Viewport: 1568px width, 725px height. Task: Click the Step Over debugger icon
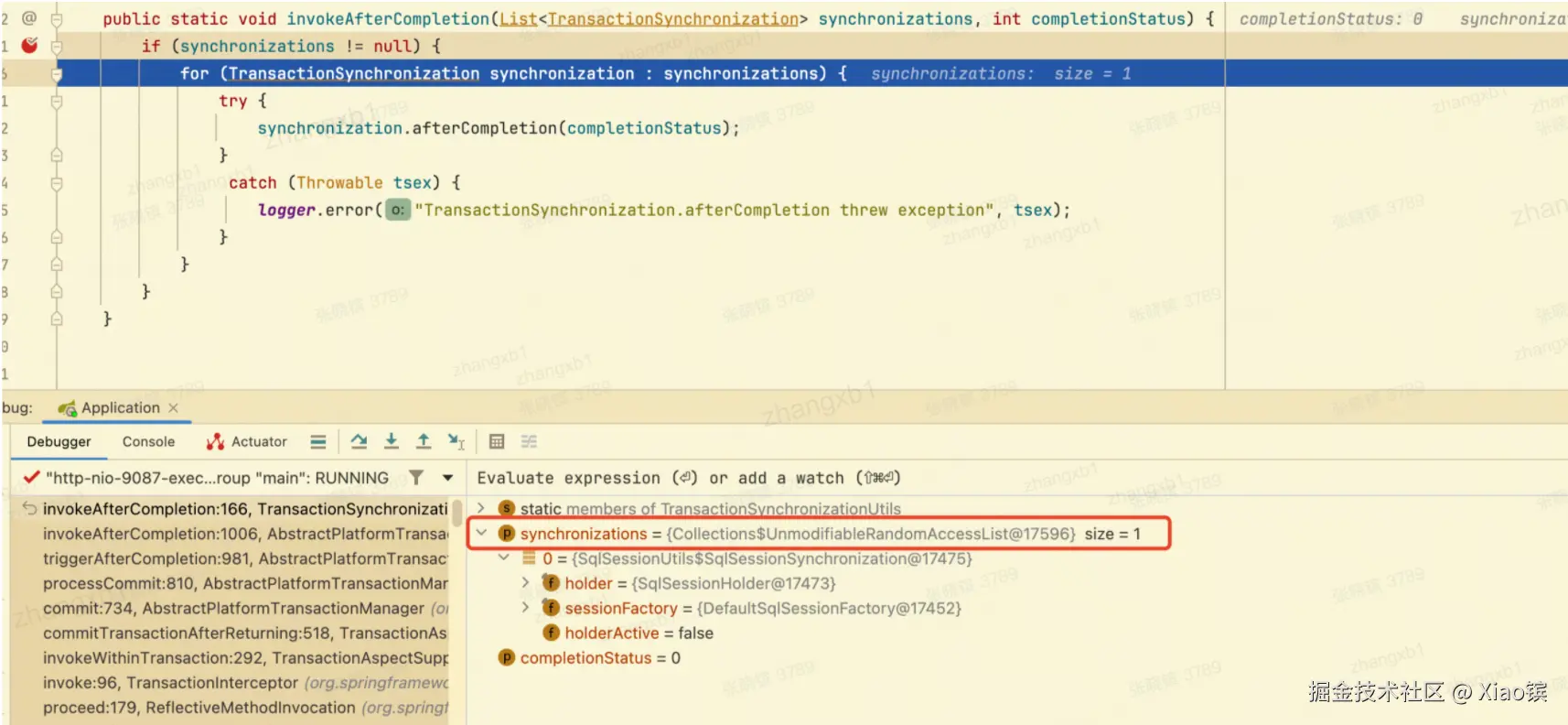tap(359, 442)
